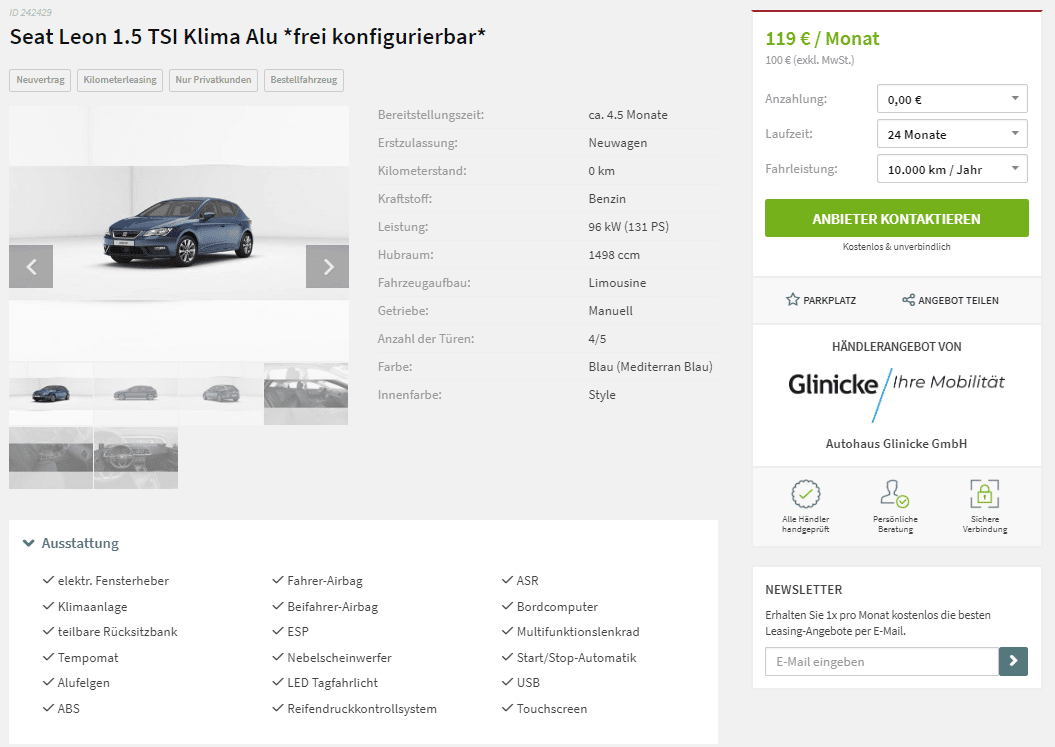Screen dimensions: 1055x747
Task: Click the page title Seat Leon 1.5 TSI
Action: [248, 36]
